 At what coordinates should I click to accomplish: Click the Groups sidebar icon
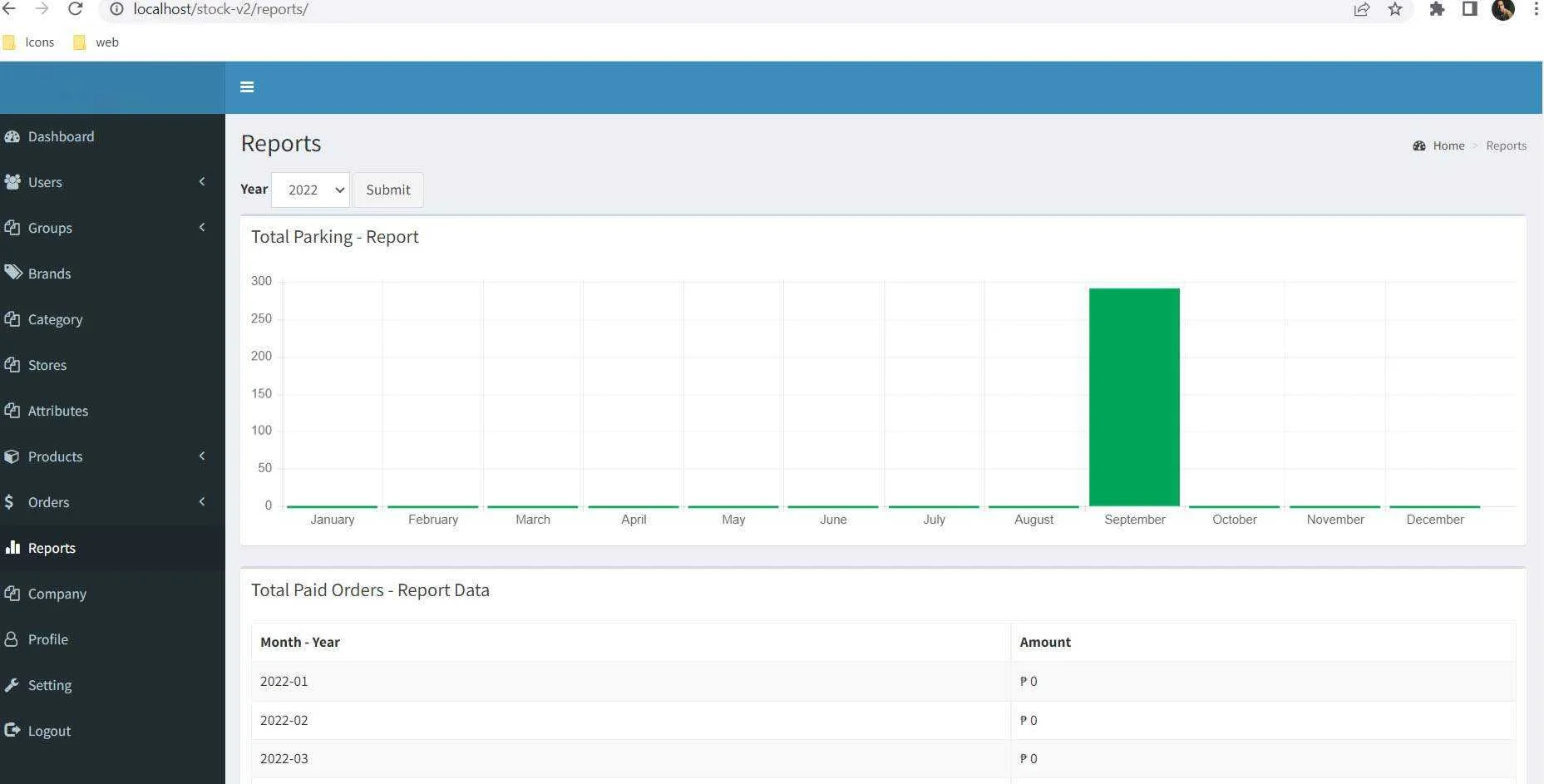click(x=12, y=228)
